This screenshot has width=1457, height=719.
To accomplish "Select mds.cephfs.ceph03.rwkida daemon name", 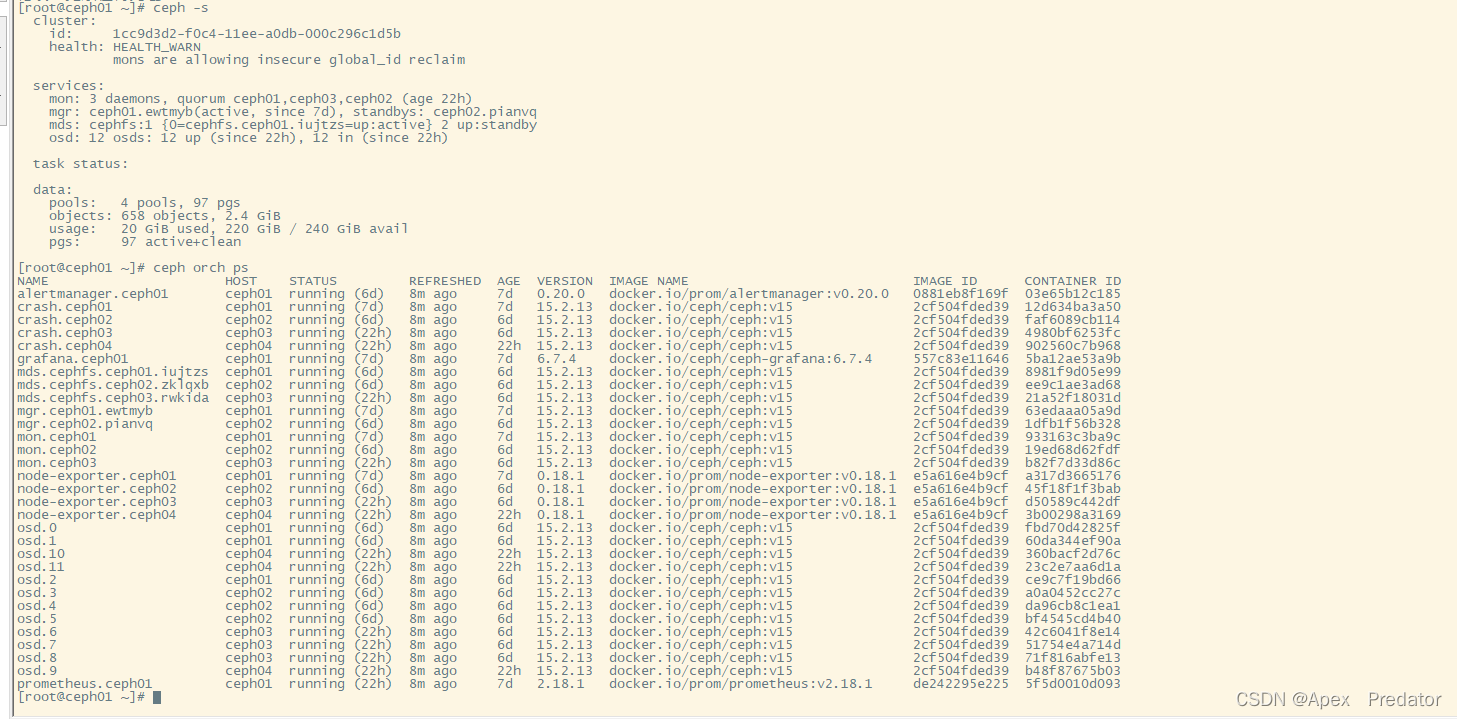I will 113,398.
